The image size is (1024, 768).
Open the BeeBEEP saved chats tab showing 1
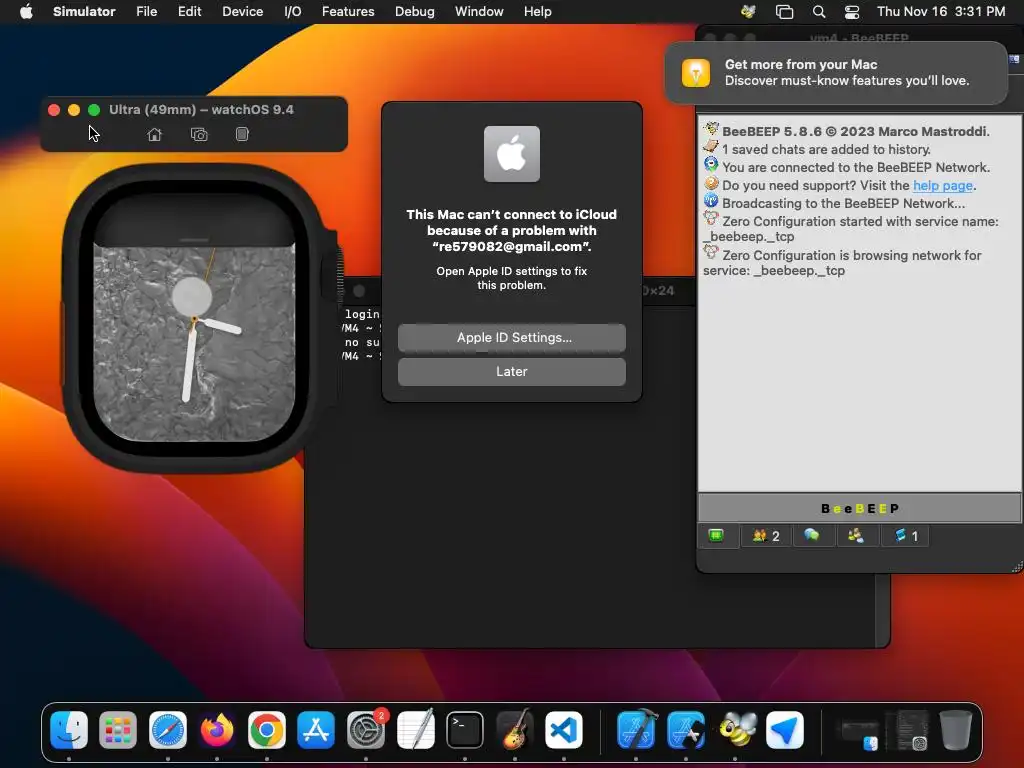(x=905, y=536)
